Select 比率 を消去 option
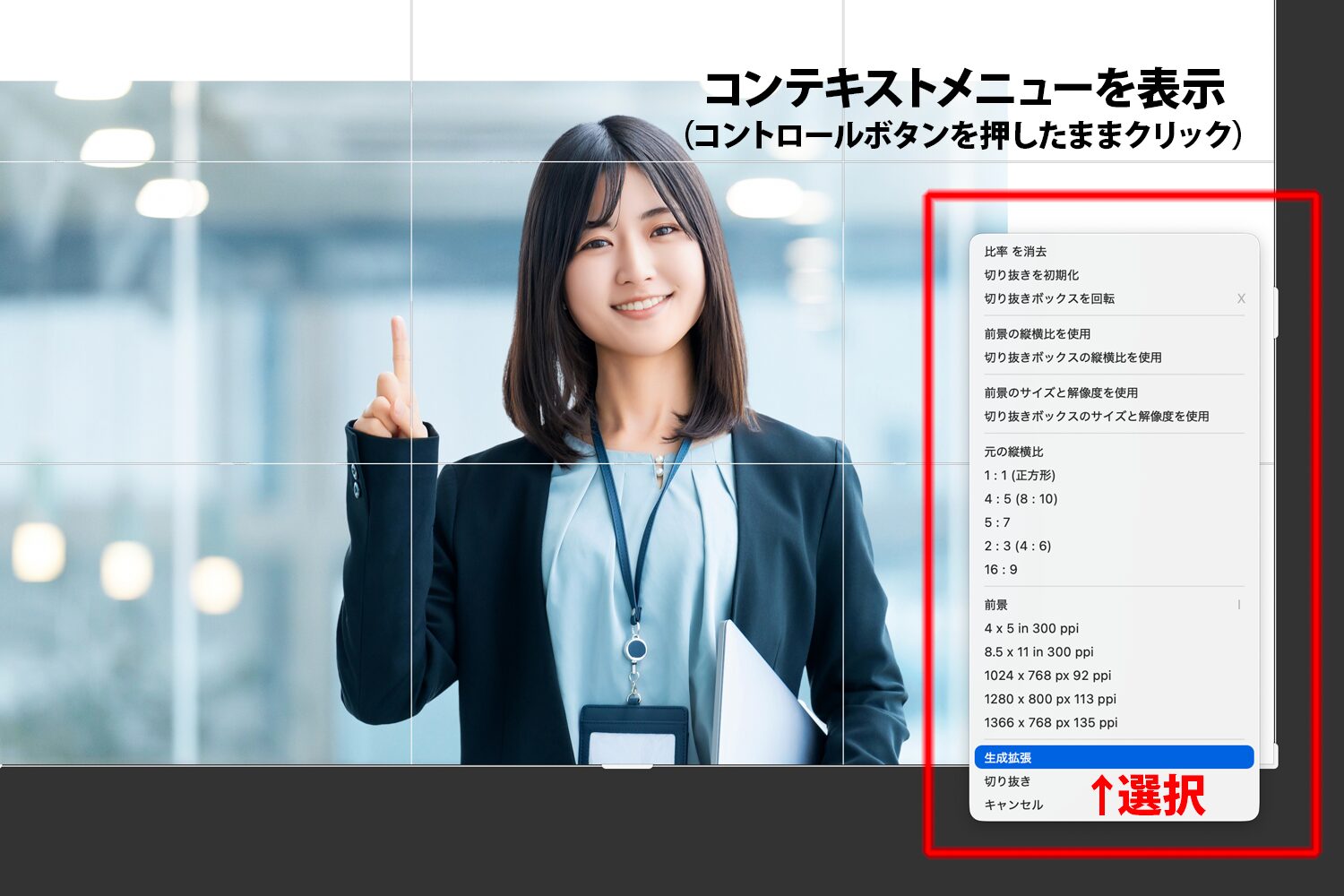Screen dimensions: 1344x896 [x=1015, y=252]
